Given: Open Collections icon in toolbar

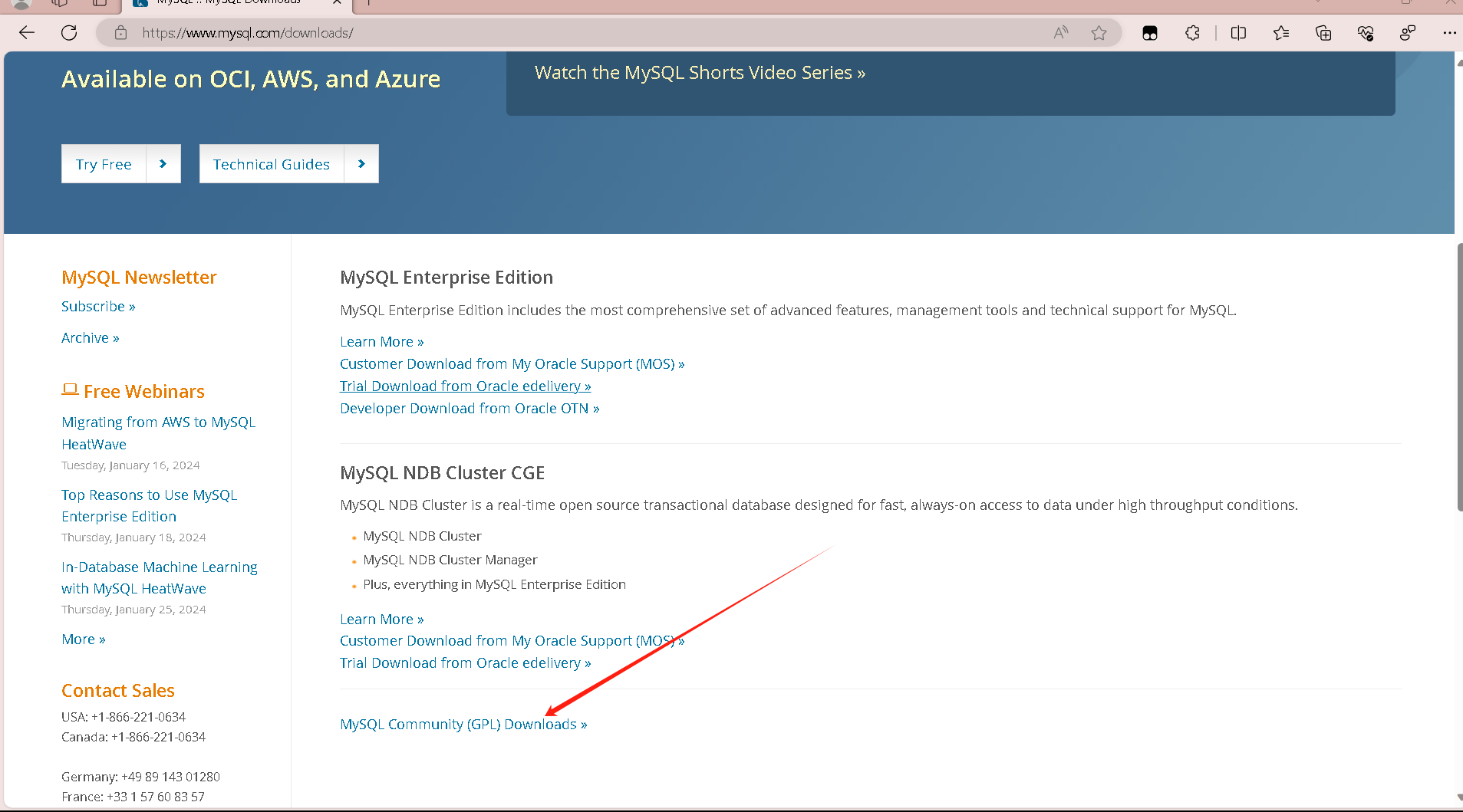Looking at the screenshot, I should point(1323,32).
